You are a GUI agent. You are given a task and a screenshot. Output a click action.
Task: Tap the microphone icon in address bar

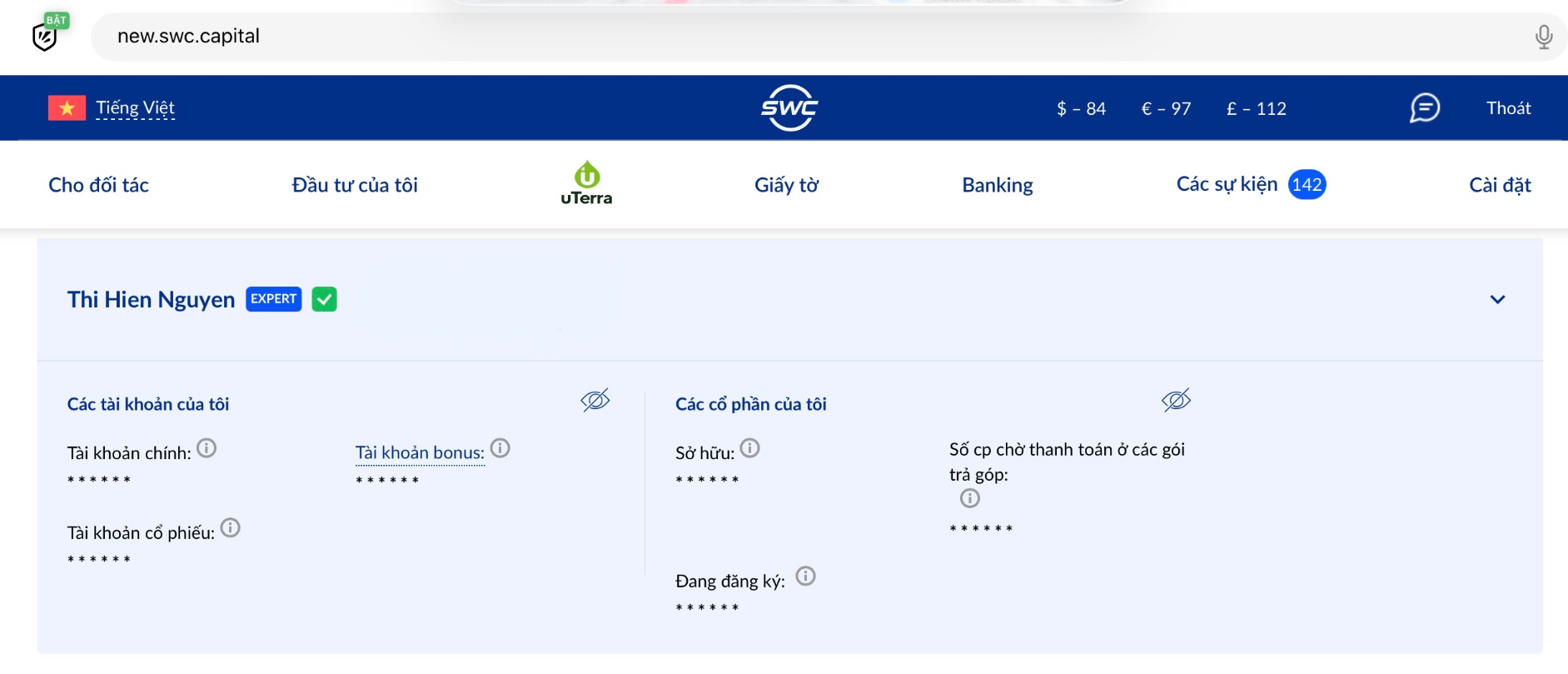1543,37
